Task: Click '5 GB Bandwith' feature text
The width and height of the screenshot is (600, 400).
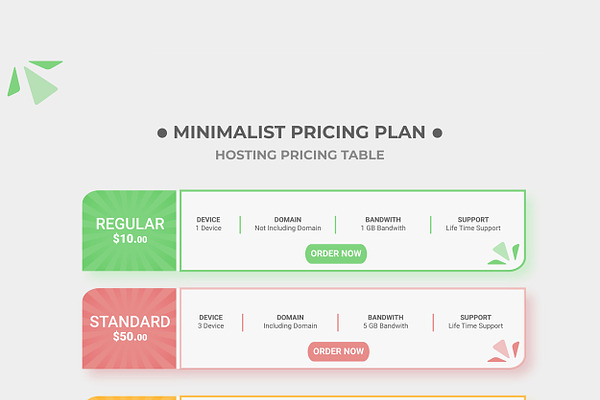Action: tap(386, 326)
